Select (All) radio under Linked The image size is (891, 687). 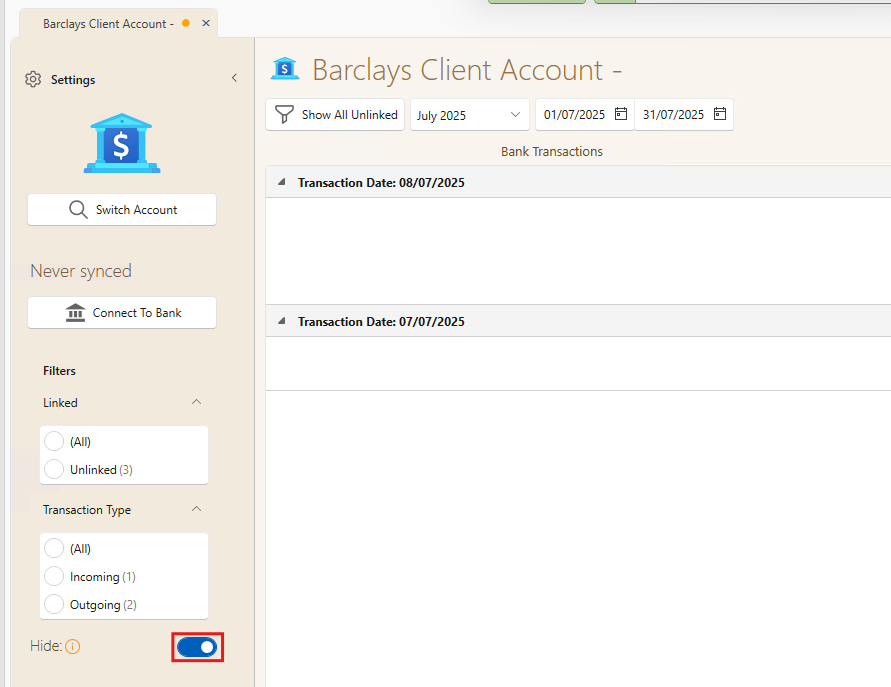tap(54, 441)
